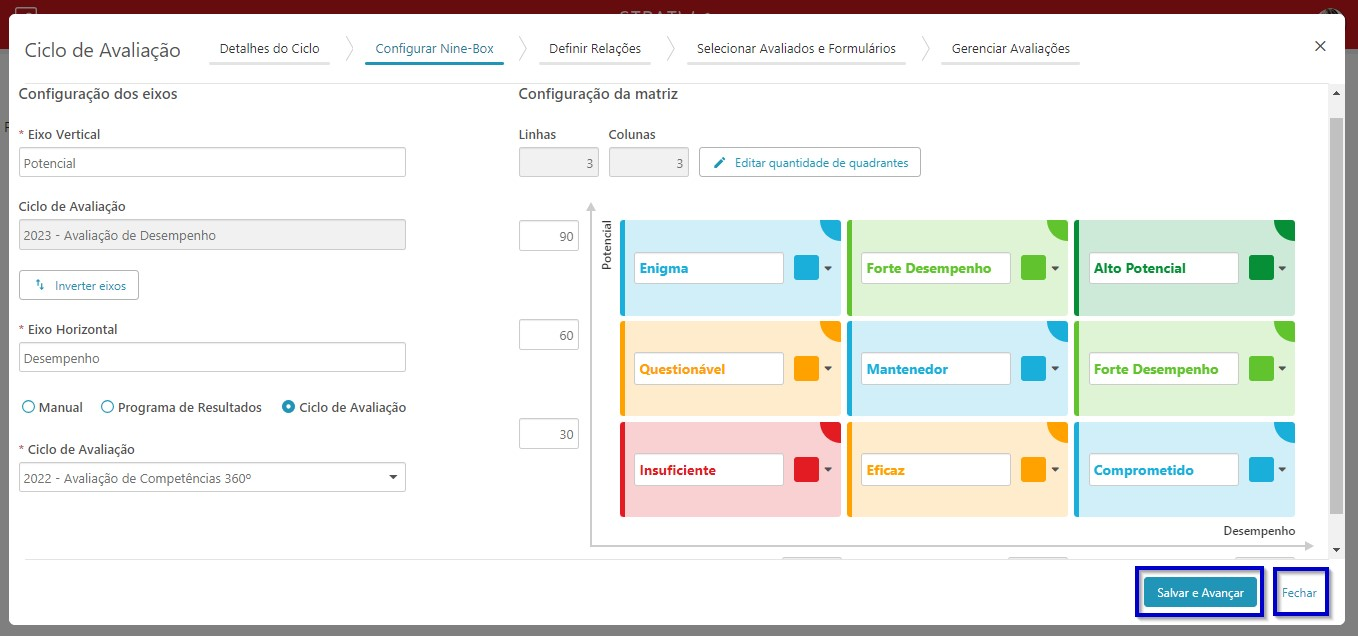Image resolution: width=1358 pixels, height=636 pixels.
Task: Switch to the Gerenciar Avaliações step
Action: (1010, 48)
